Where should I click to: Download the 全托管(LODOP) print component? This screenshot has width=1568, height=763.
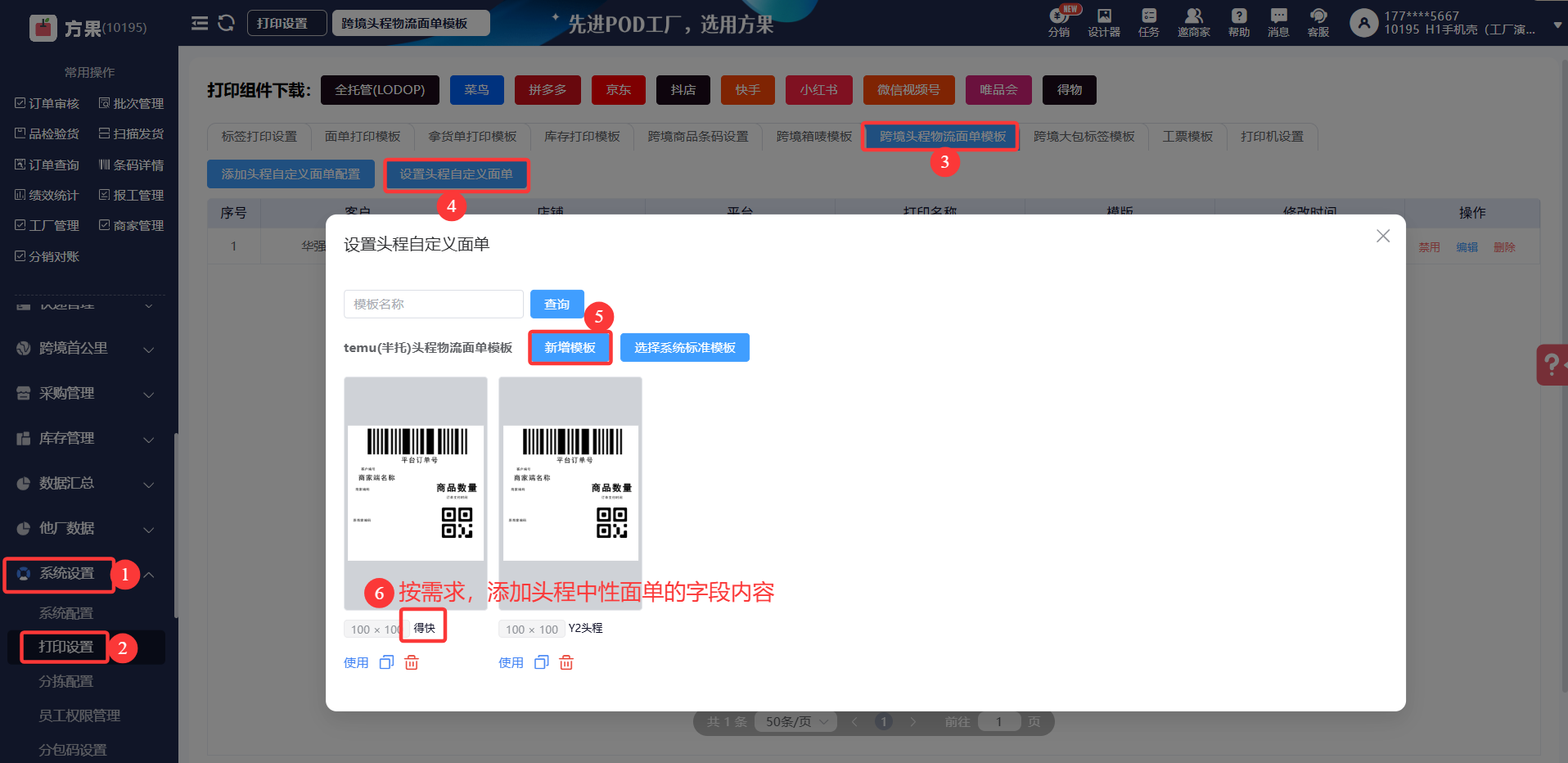(380, 90)
